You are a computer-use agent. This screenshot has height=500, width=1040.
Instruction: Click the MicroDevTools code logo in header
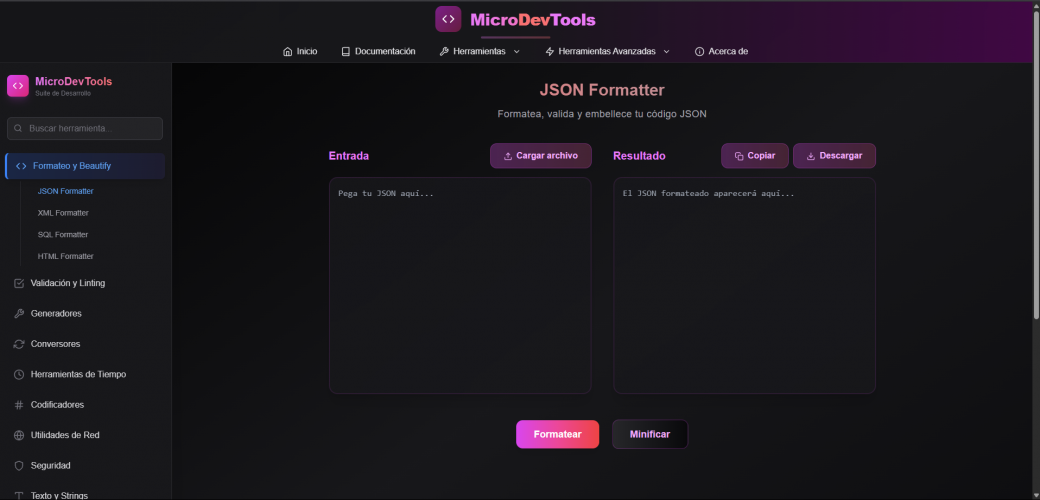click(x=448, y=19)
